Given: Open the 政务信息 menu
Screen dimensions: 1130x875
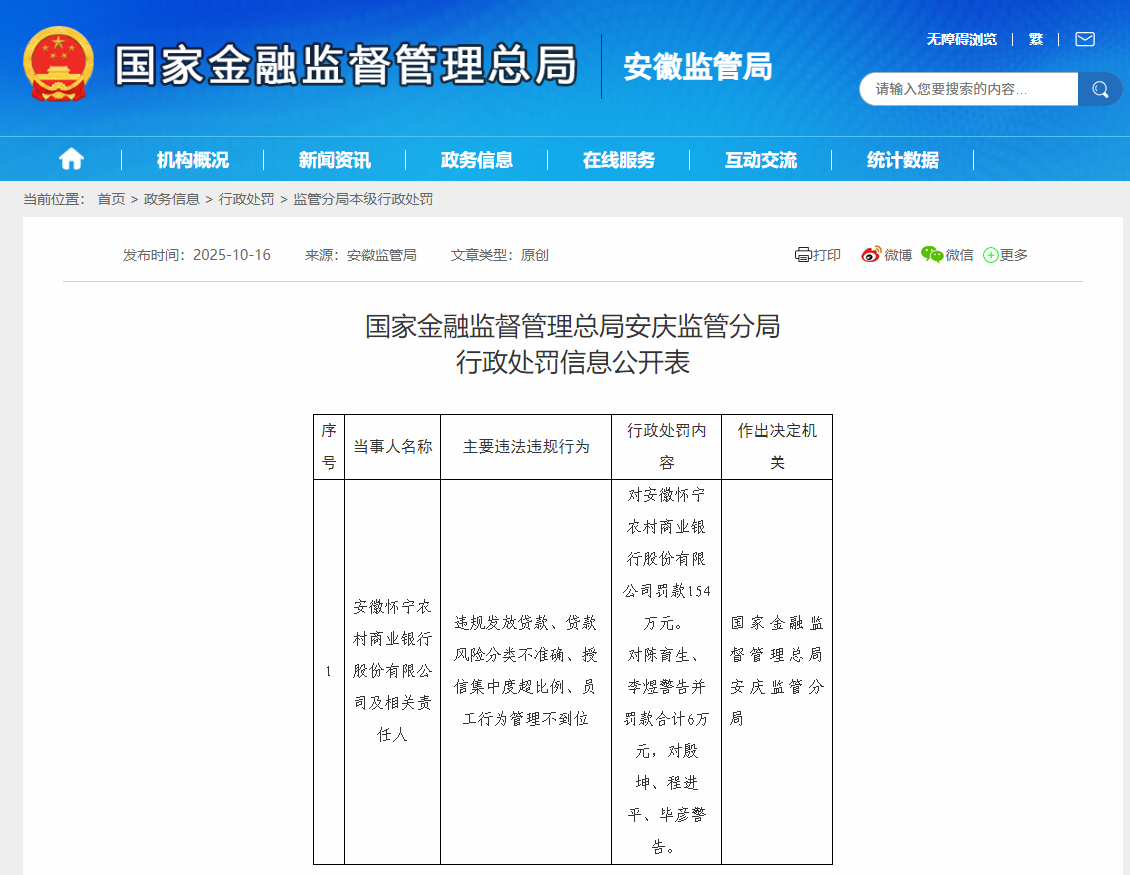Looking at the screenshot, I should tap(476, 160).
